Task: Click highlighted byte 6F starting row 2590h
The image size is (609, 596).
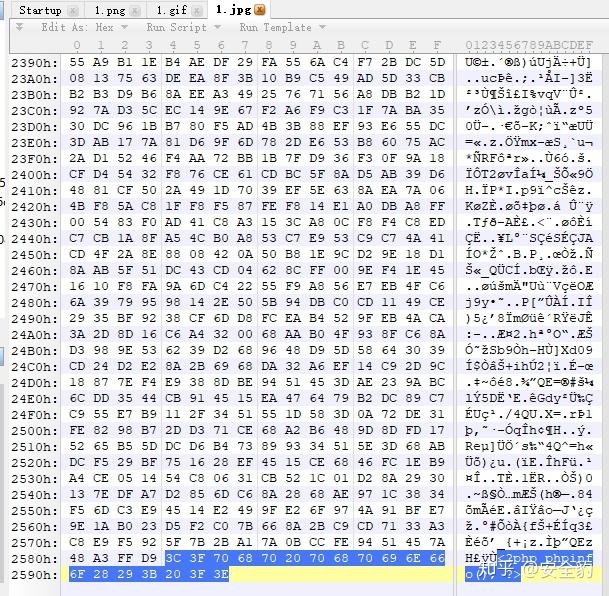Action: tap(77, 574)
